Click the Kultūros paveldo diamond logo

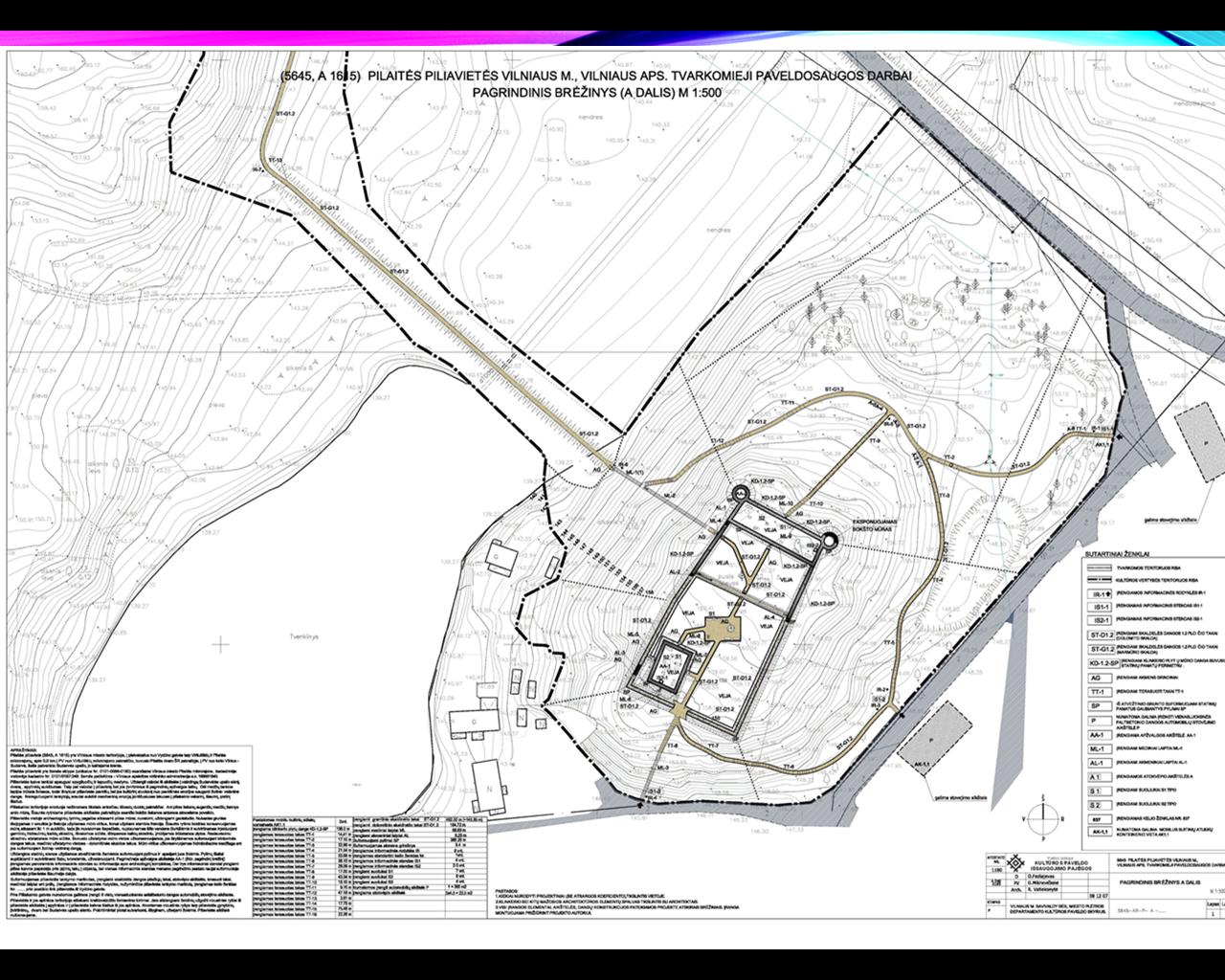pyautogui.click(x=1015, y=864)
